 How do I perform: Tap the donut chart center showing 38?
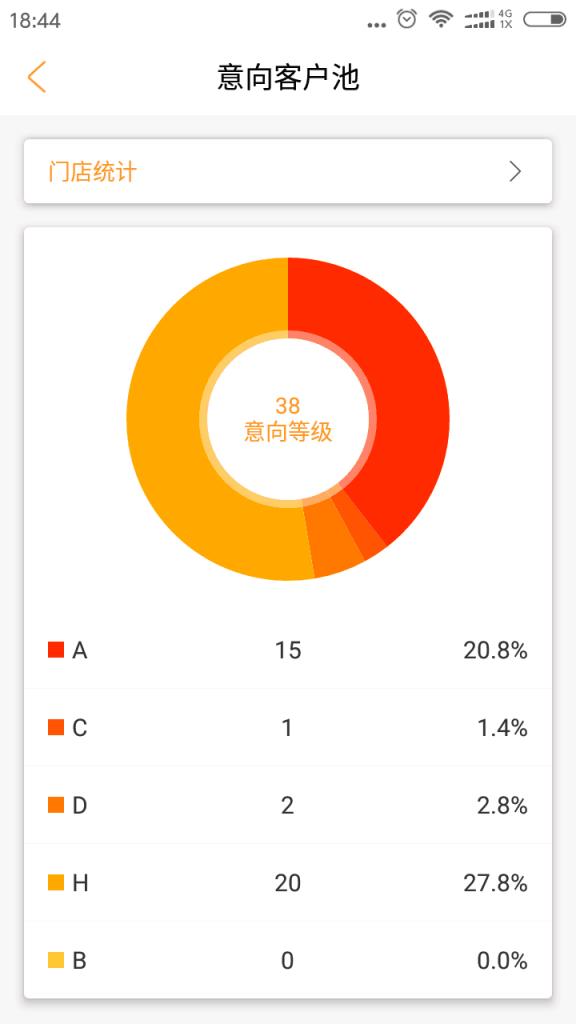point(288,418)
